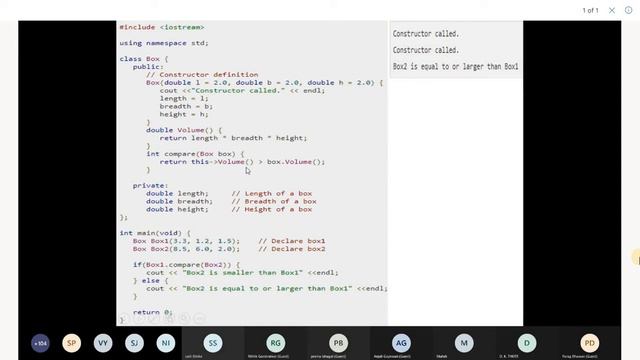640x360 pixels.
Task: Close the image viewer with the X
Action: 611,10
